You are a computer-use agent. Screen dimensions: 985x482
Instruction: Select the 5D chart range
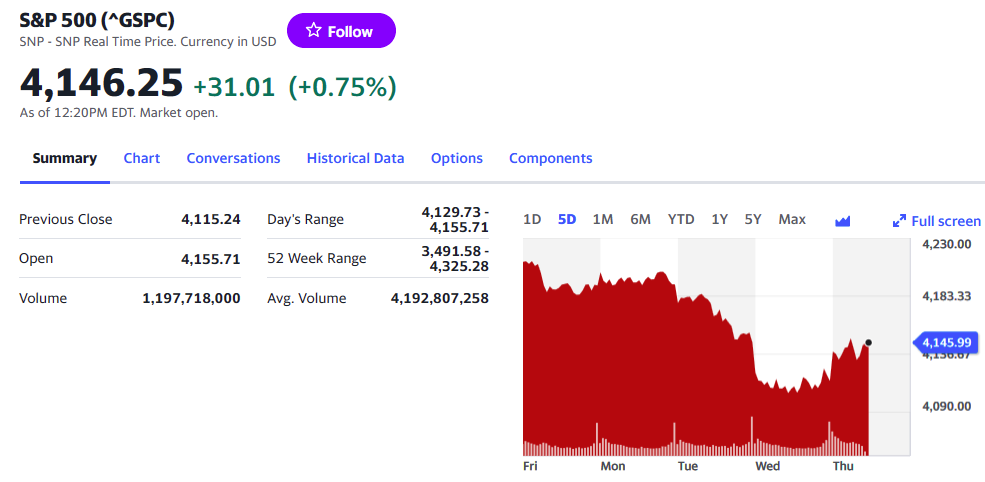coord(567,219)
